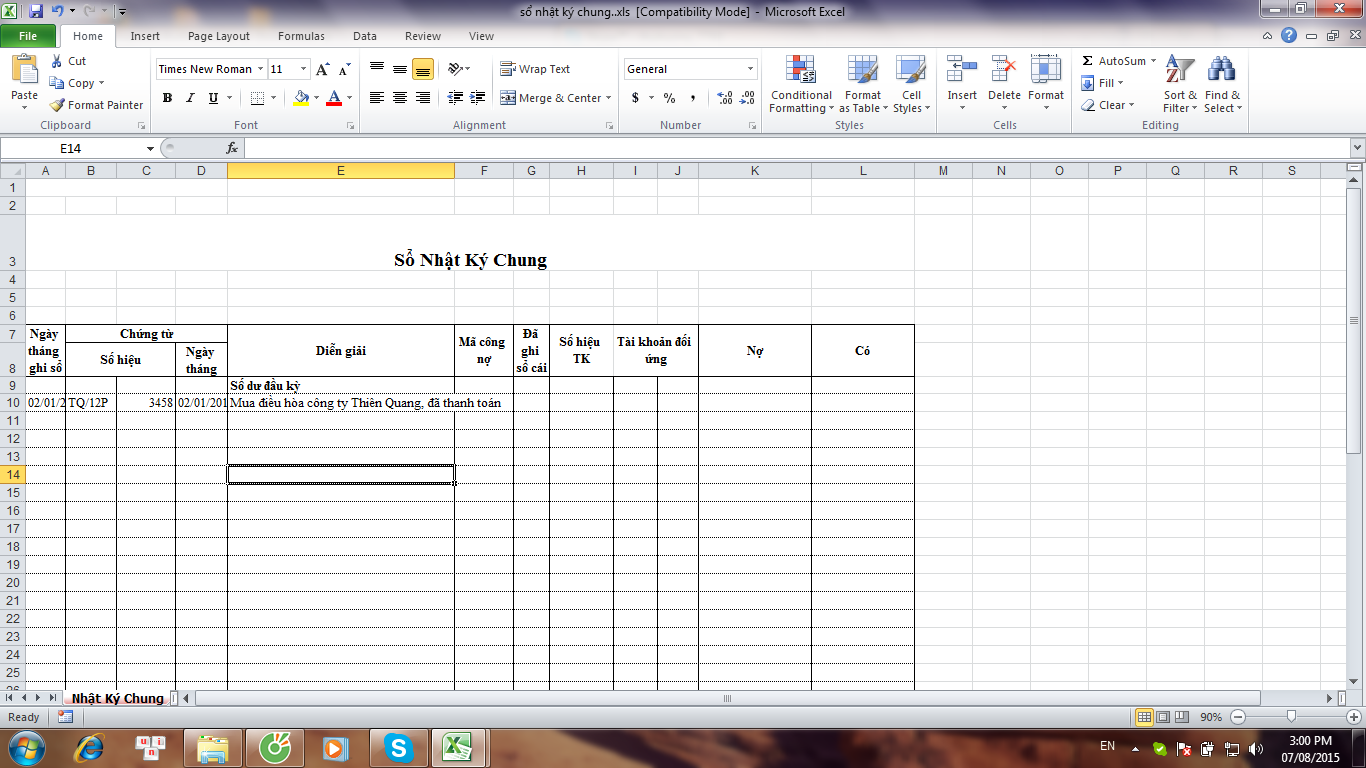
Task: Decrease font size with Shrink Font
Action: pos(344,69)
